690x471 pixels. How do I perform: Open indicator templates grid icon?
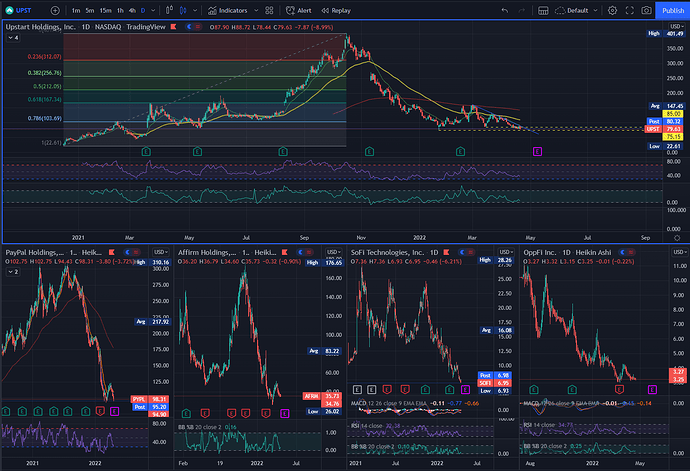pos(269,10)
